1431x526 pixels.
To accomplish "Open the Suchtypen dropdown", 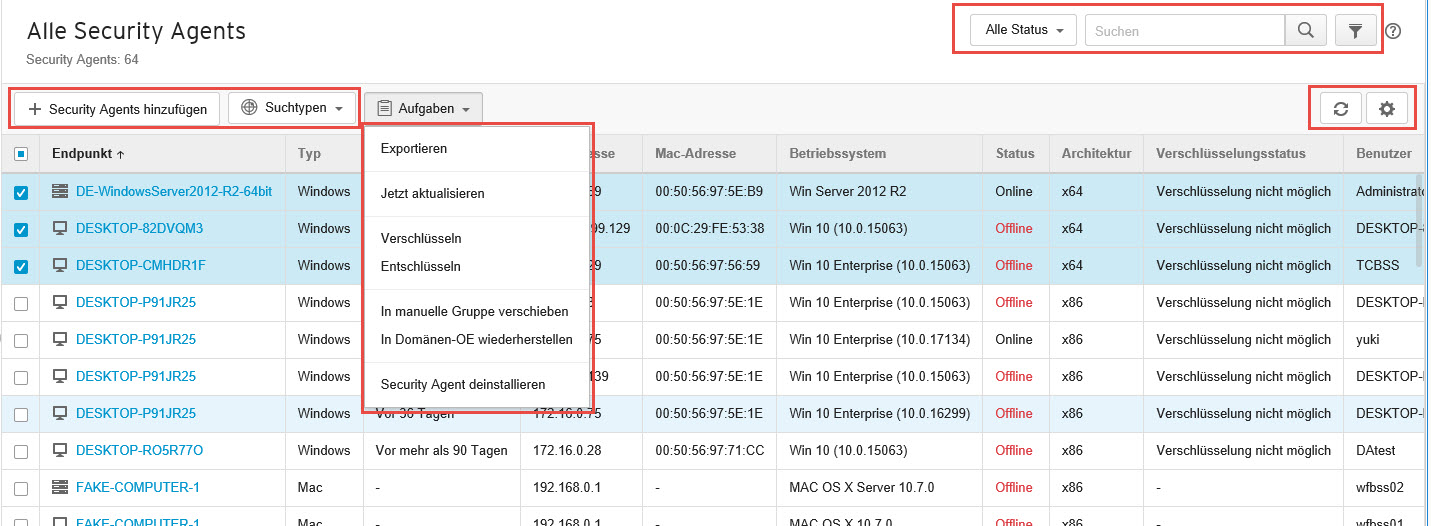I will (x=292, y=108).
